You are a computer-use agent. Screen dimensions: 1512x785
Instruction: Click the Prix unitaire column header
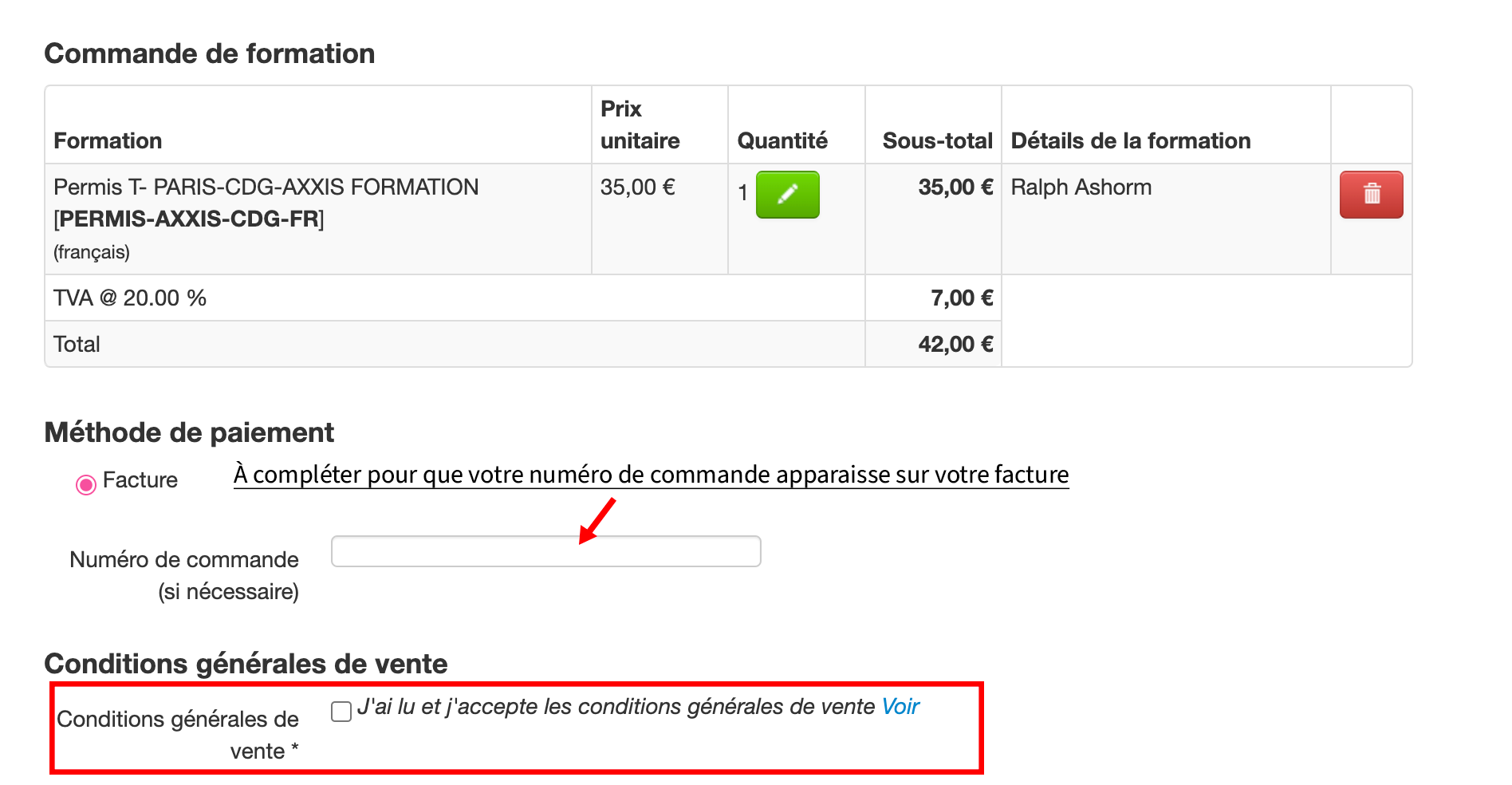[x=640, y=124]
